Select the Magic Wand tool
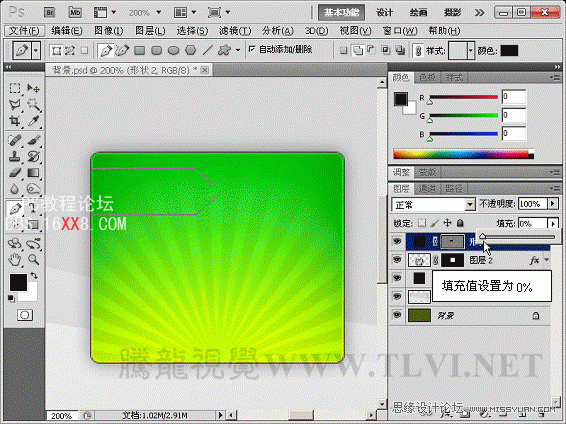This screenshot has width=566, height=424. pyautogui.click(x=34, y=105)
